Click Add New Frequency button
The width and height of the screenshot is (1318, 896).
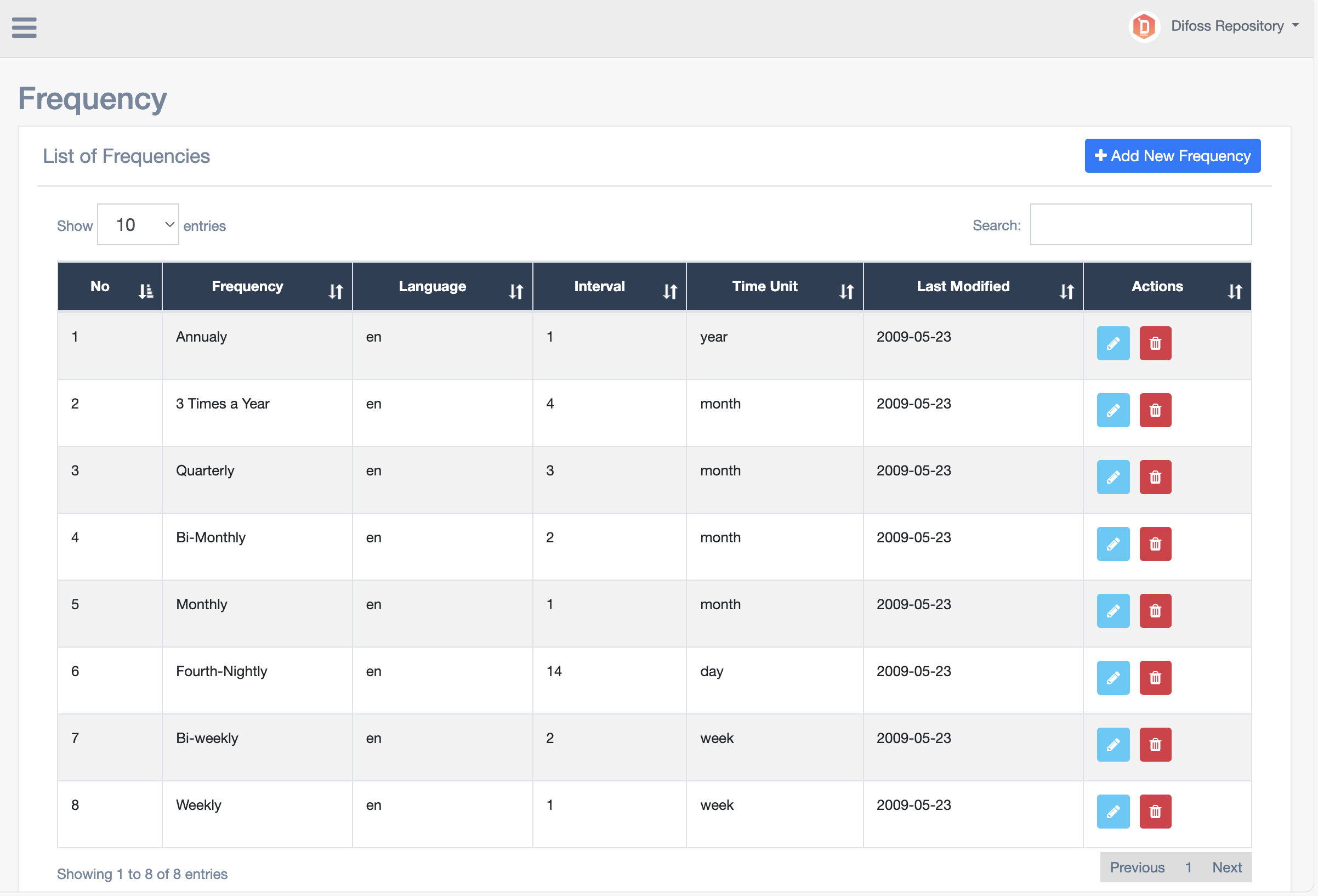click(x=1172, y=156)
